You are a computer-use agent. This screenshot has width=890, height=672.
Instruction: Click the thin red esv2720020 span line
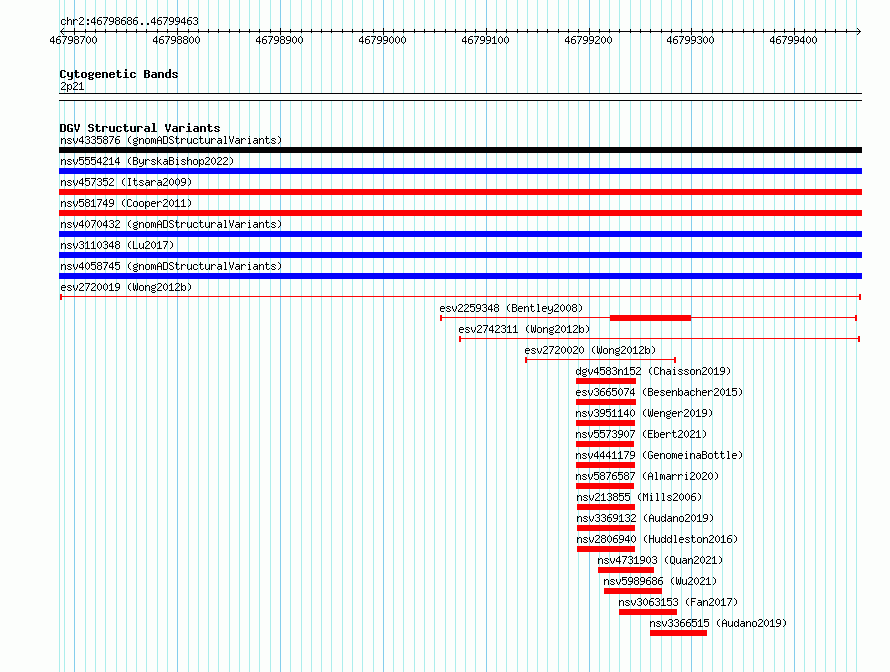[x=601, y=360]
